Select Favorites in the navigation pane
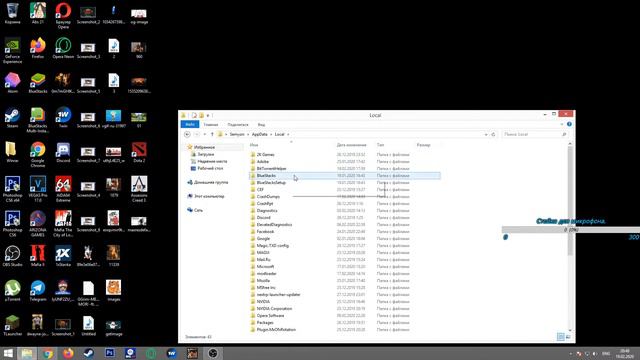The image size is (640, 360). (204, 147)
